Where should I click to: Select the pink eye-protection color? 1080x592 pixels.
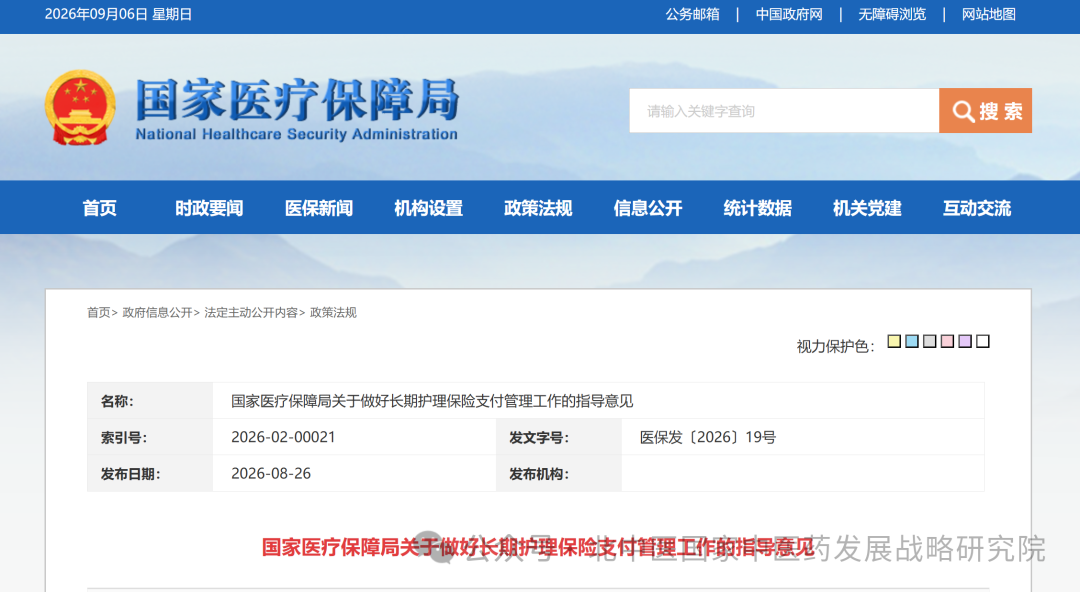(948, 341)
